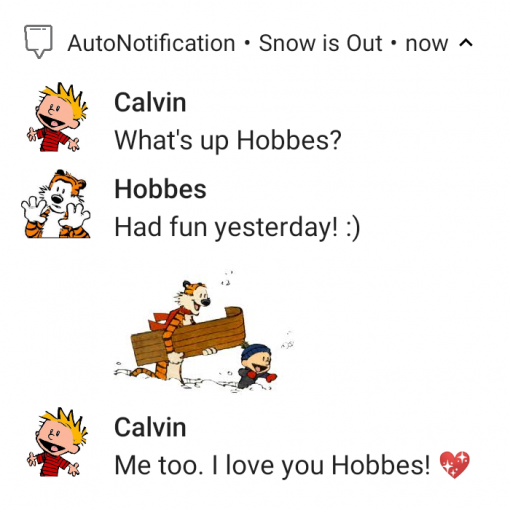Click the smiley ":)" text in Hobbes's message
510x510 pixels.
pos(353,228)
